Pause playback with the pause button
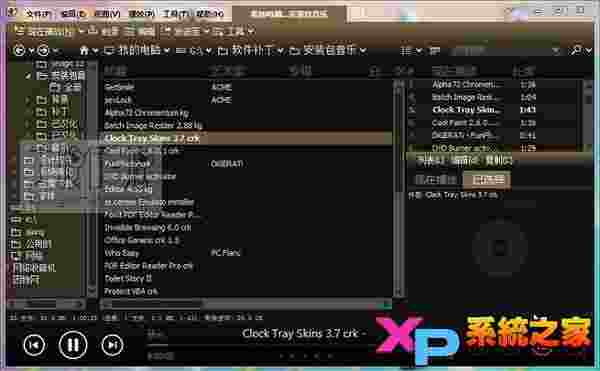600x371 pixels. coord(73,345)
